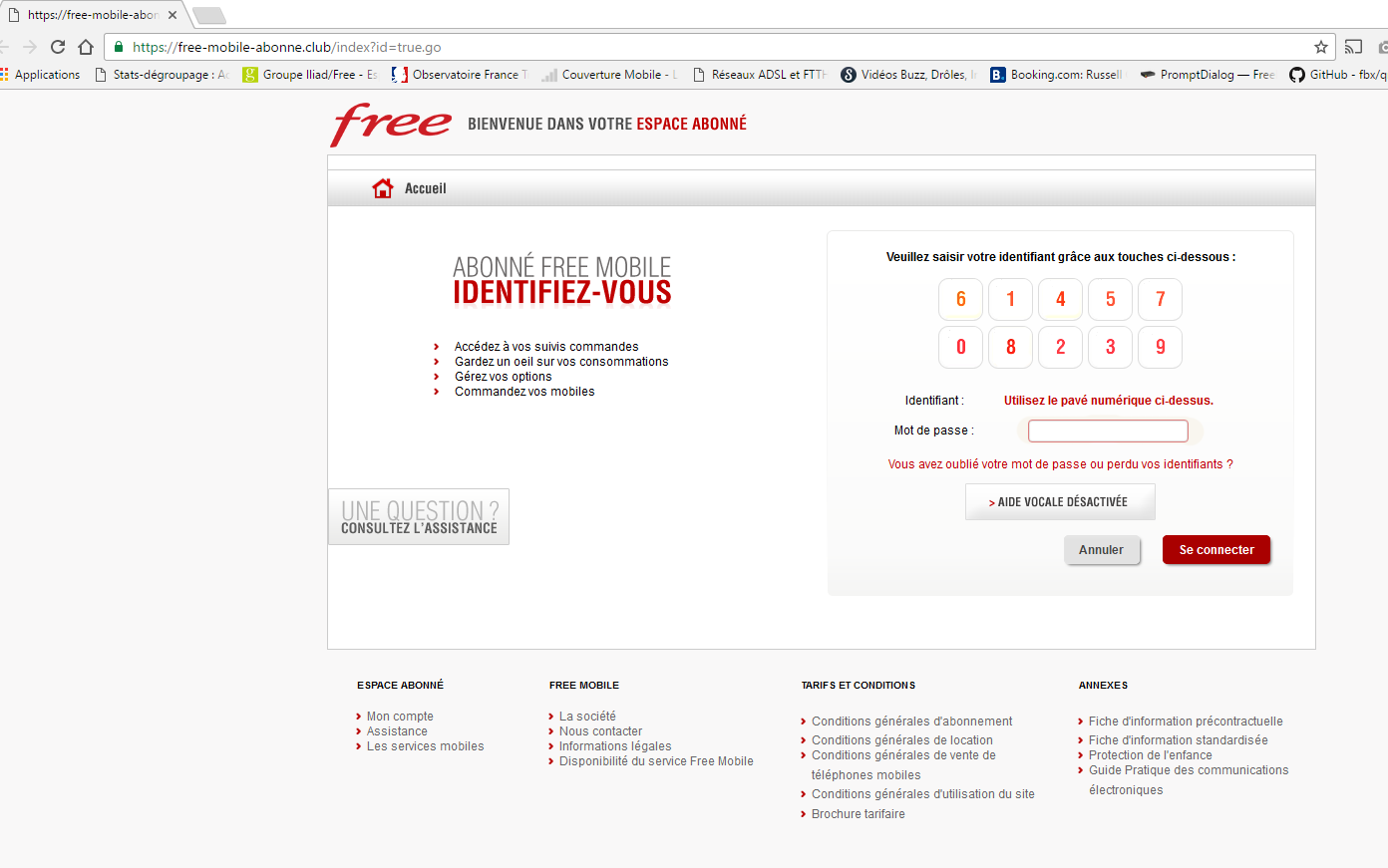
Task: Toggle the Aide vocale désactivée button
Action: (1060, 502)
